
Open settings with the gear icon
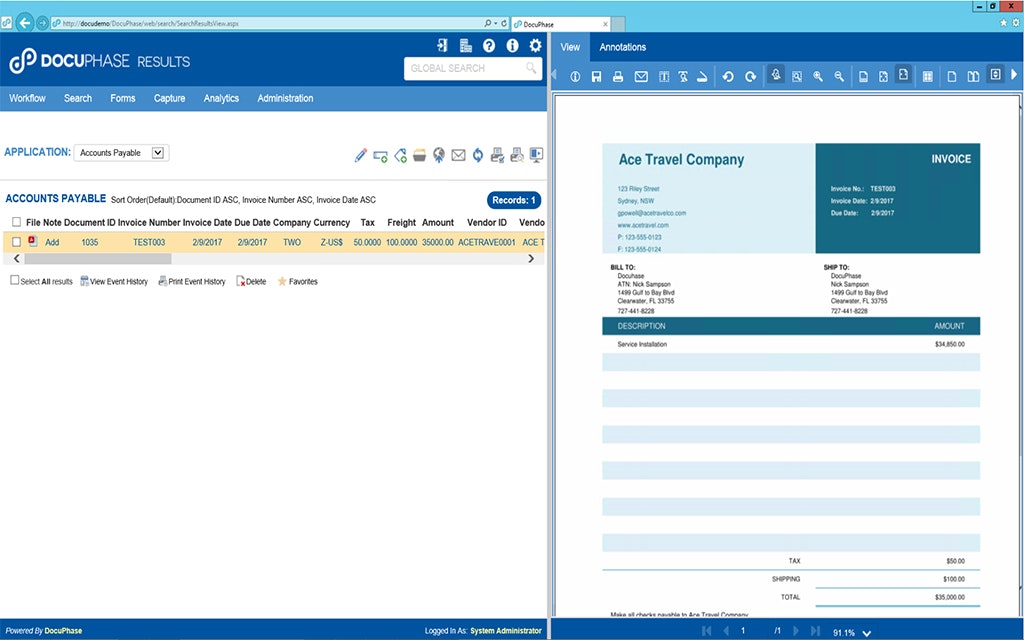point(536,45)
